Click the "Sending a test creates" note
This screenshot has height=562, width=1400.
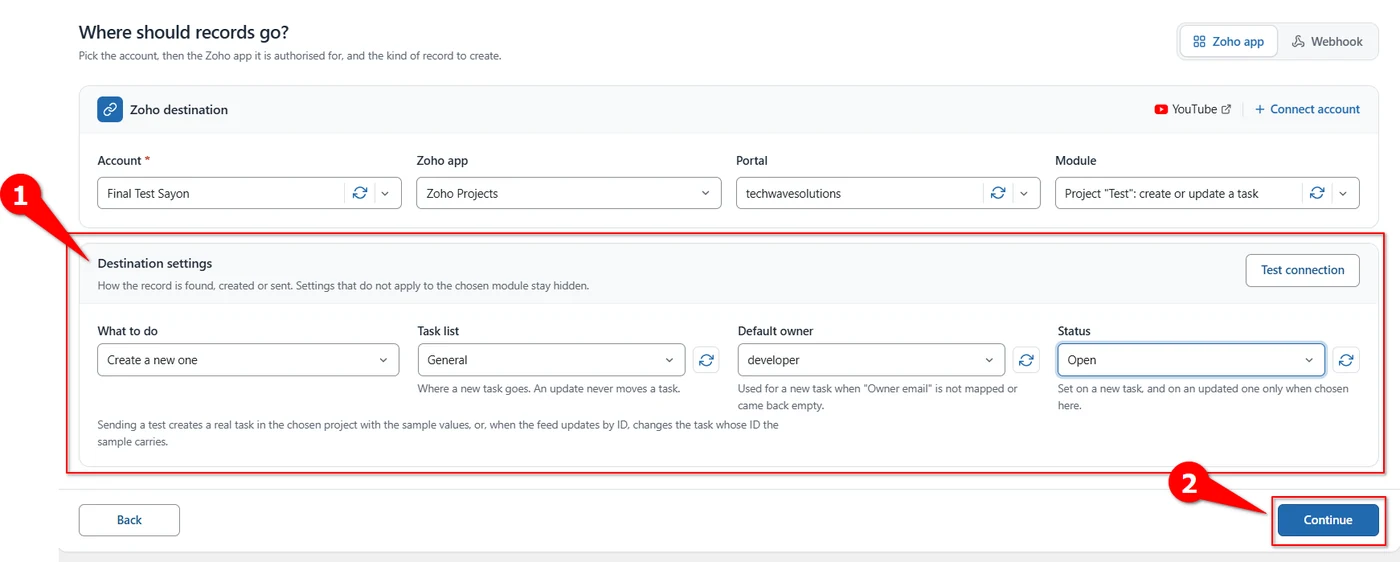[x=438, y=433]
